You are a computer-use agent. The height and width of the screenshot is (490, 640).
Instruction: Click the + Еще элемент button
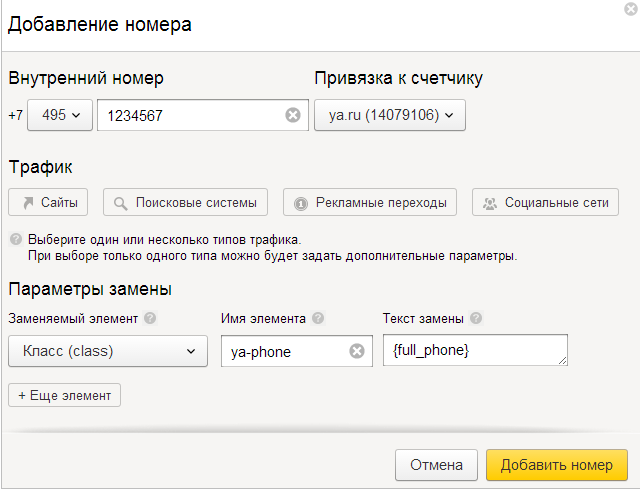coord(64,394)
